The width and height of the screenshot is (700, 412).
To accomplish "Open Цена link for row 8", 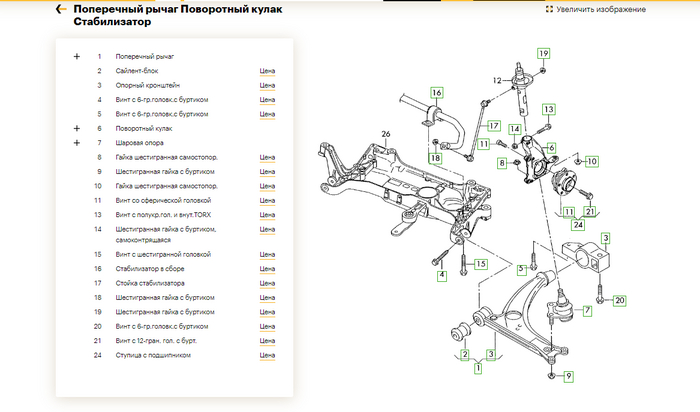I will pyautogui.click(x=267, y=157).
